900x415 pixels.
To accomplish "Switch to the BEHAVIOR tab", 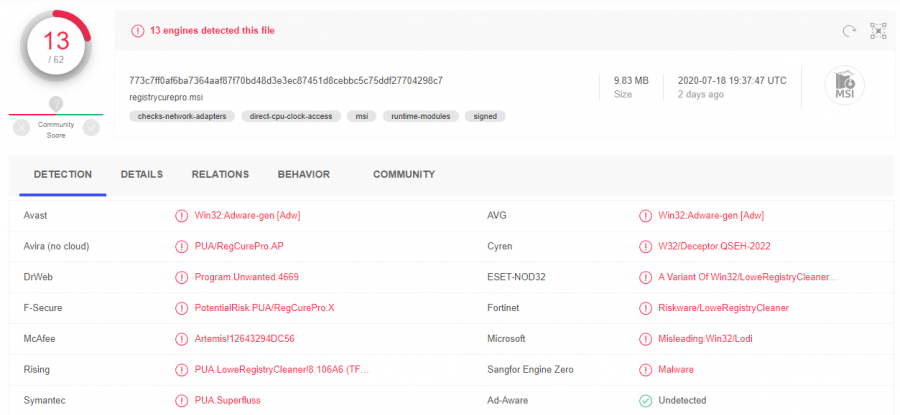I will (304, 174).
